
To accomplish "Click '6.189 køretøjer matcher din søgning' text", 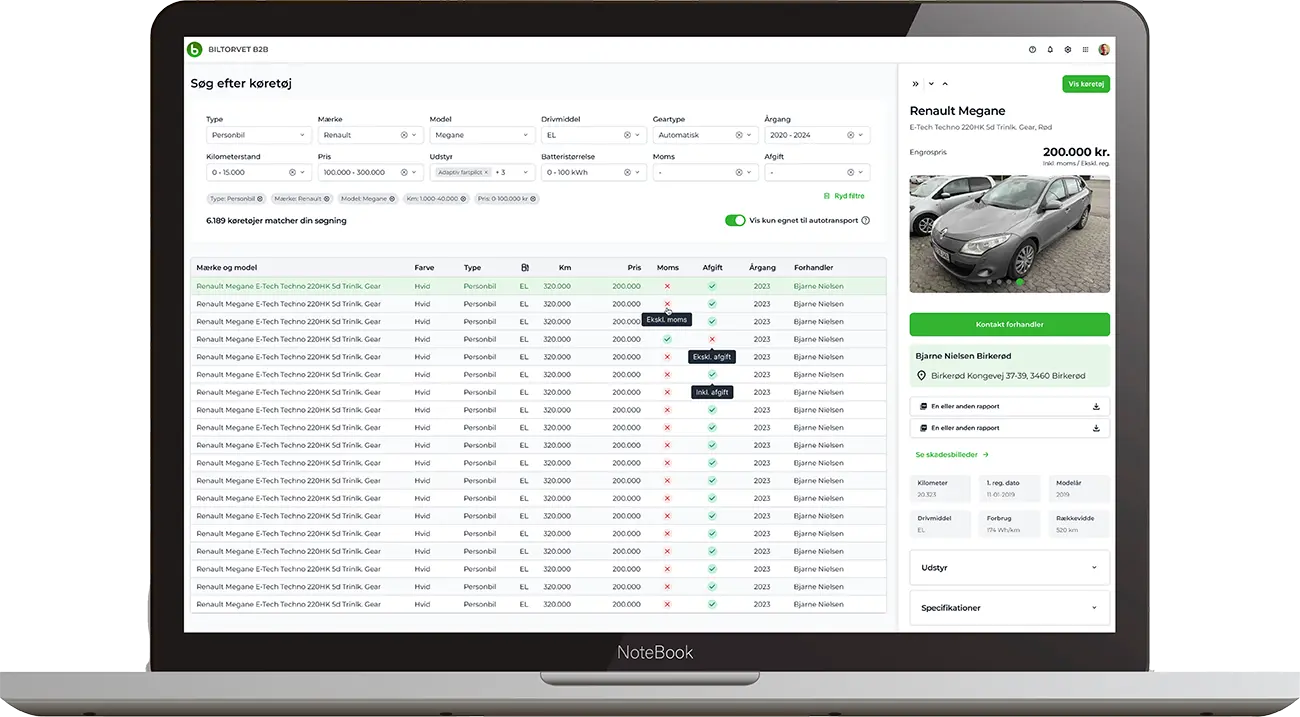I will (x=276, y=220).
